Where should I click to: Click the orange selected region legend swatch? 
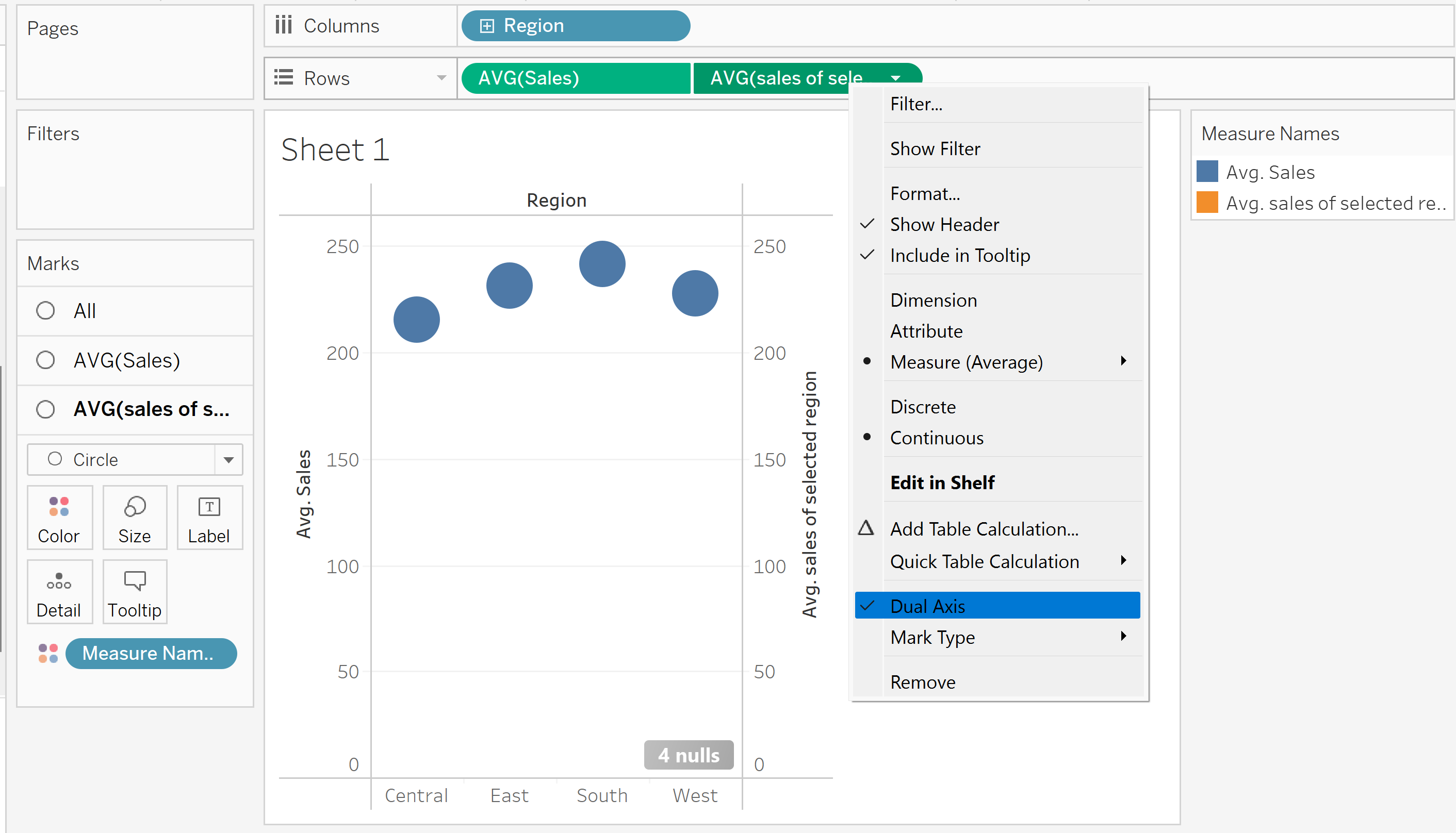[1207, 203]
